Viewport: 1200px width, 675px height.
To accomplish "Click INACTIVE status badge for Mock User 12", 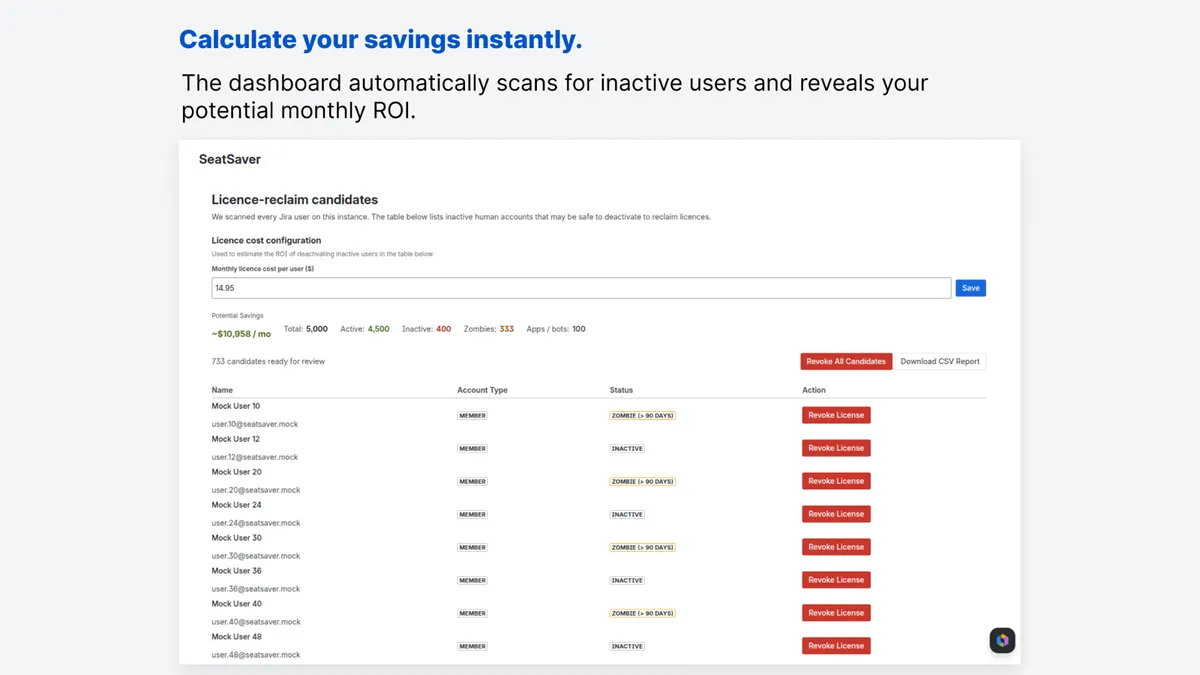I will 627,448.
